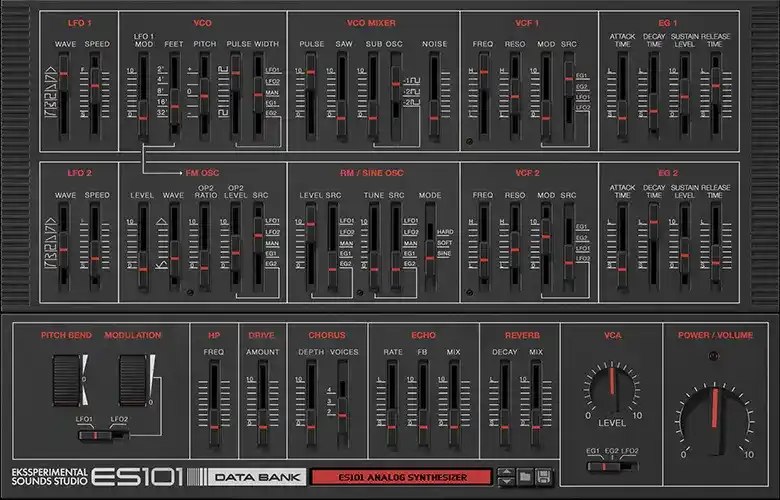780x500 pixels.
Task: Save preset using floppy disk icon
Action: [544, 477]
